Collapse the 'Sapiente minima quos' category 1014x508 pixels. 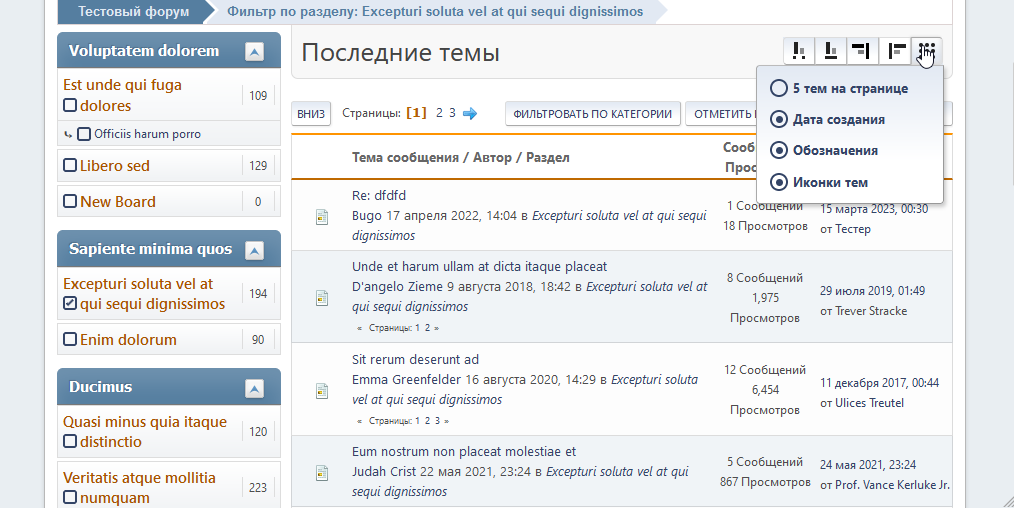pos(254,249)
